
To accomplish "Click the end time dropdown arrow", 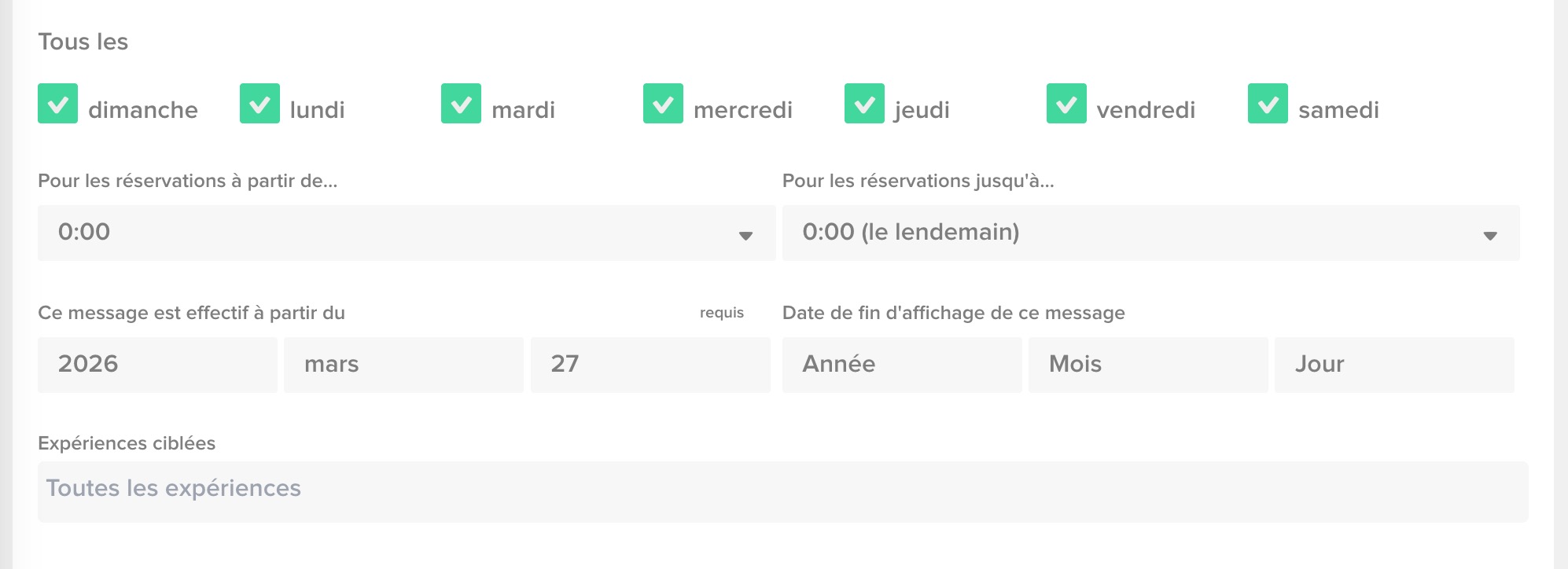I will (x=1489, y=235).
